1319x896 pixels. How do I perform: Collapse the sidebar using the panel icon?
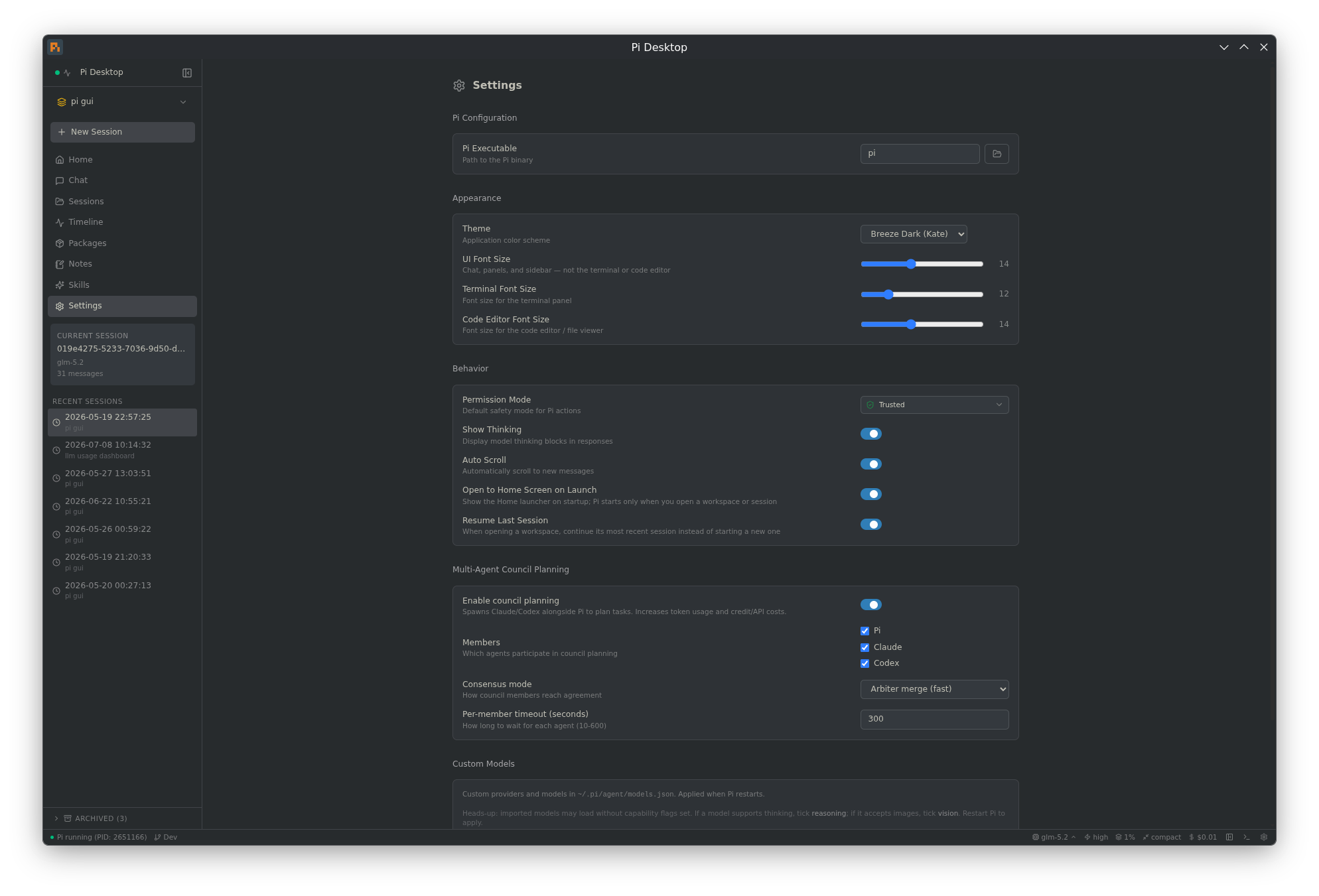pyautogui.click(x=187, y=73)
